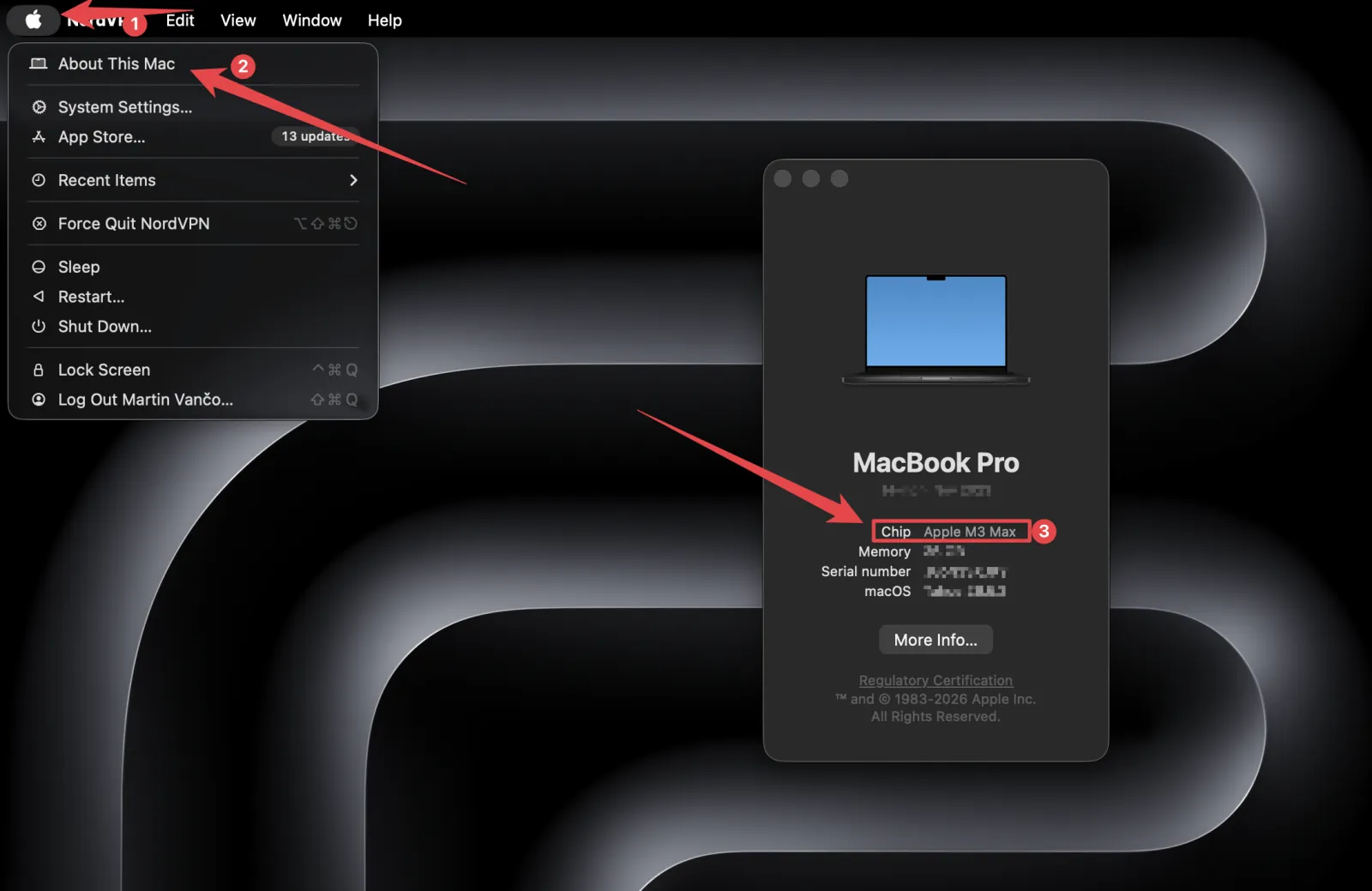Screen dimensions: 1372x891
Task: Click the App Store icon
Action: pos(39,137)
